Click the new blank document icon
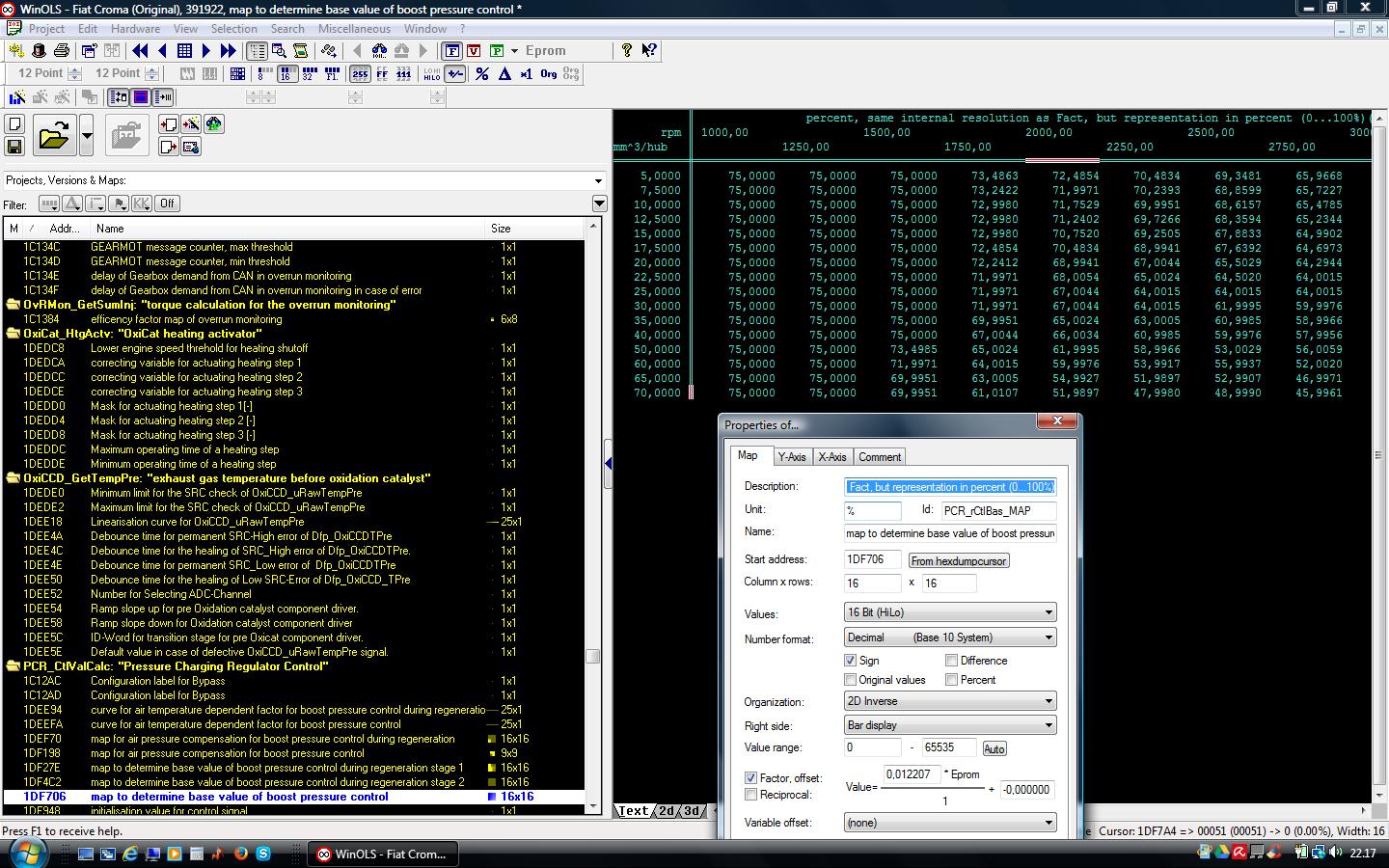 coord(14,123)
